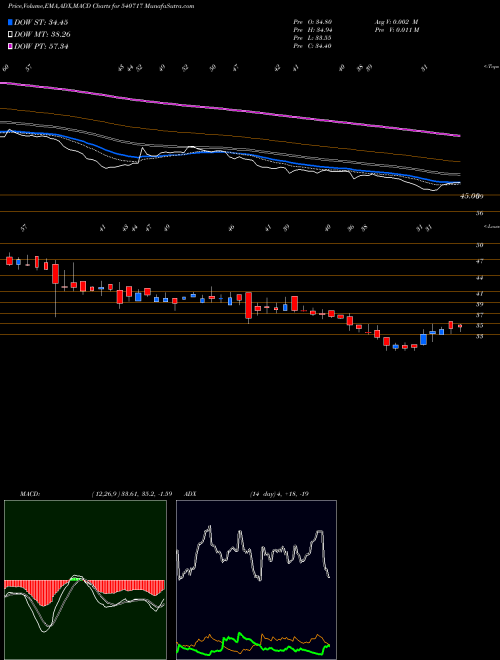Click the 45.00 price level label
Screen dimensions: 500x660
[x=471, y=196]
